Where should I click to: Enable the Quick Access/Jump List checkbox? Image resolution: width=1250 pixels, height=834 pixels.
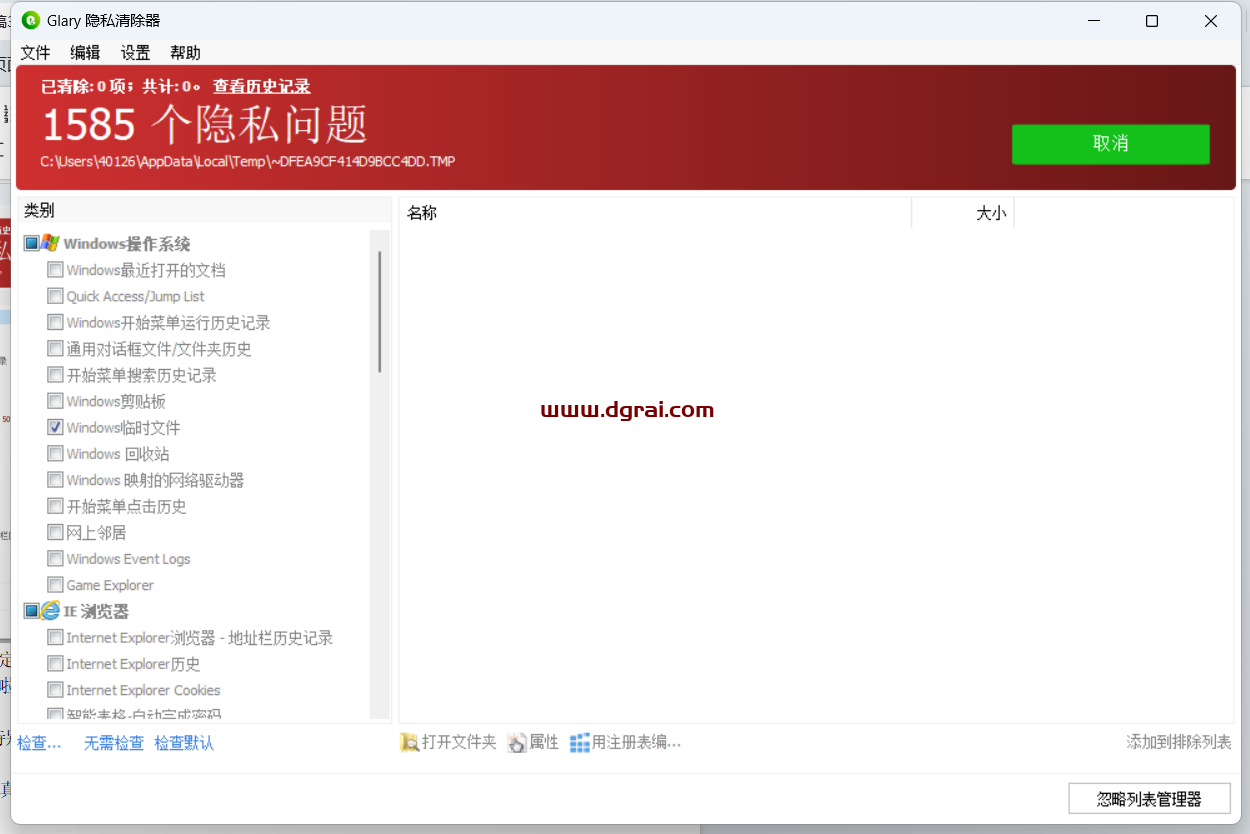tap(55, 296)
